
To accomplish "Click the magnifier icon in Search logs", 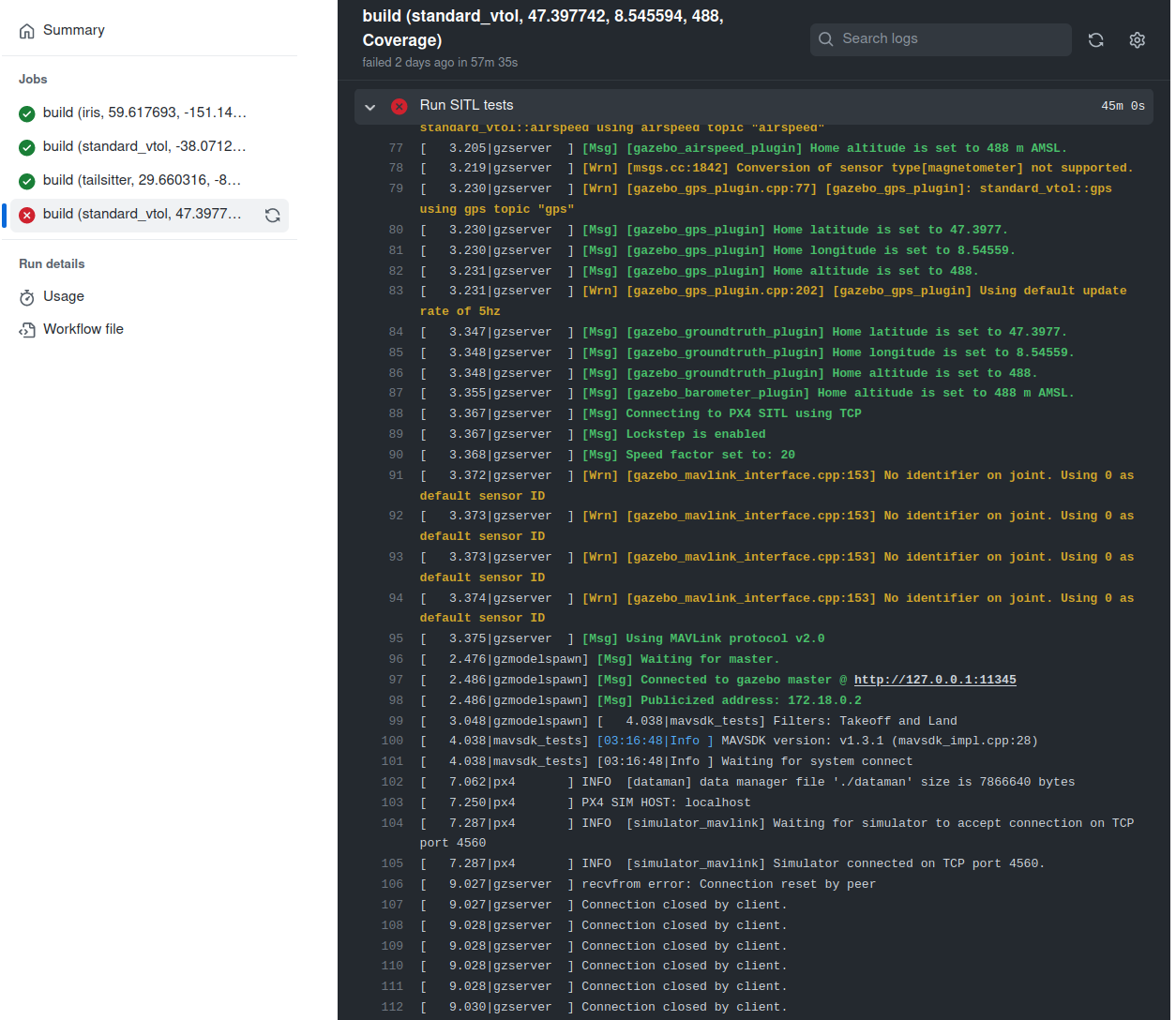I will (x=826, y=39).
